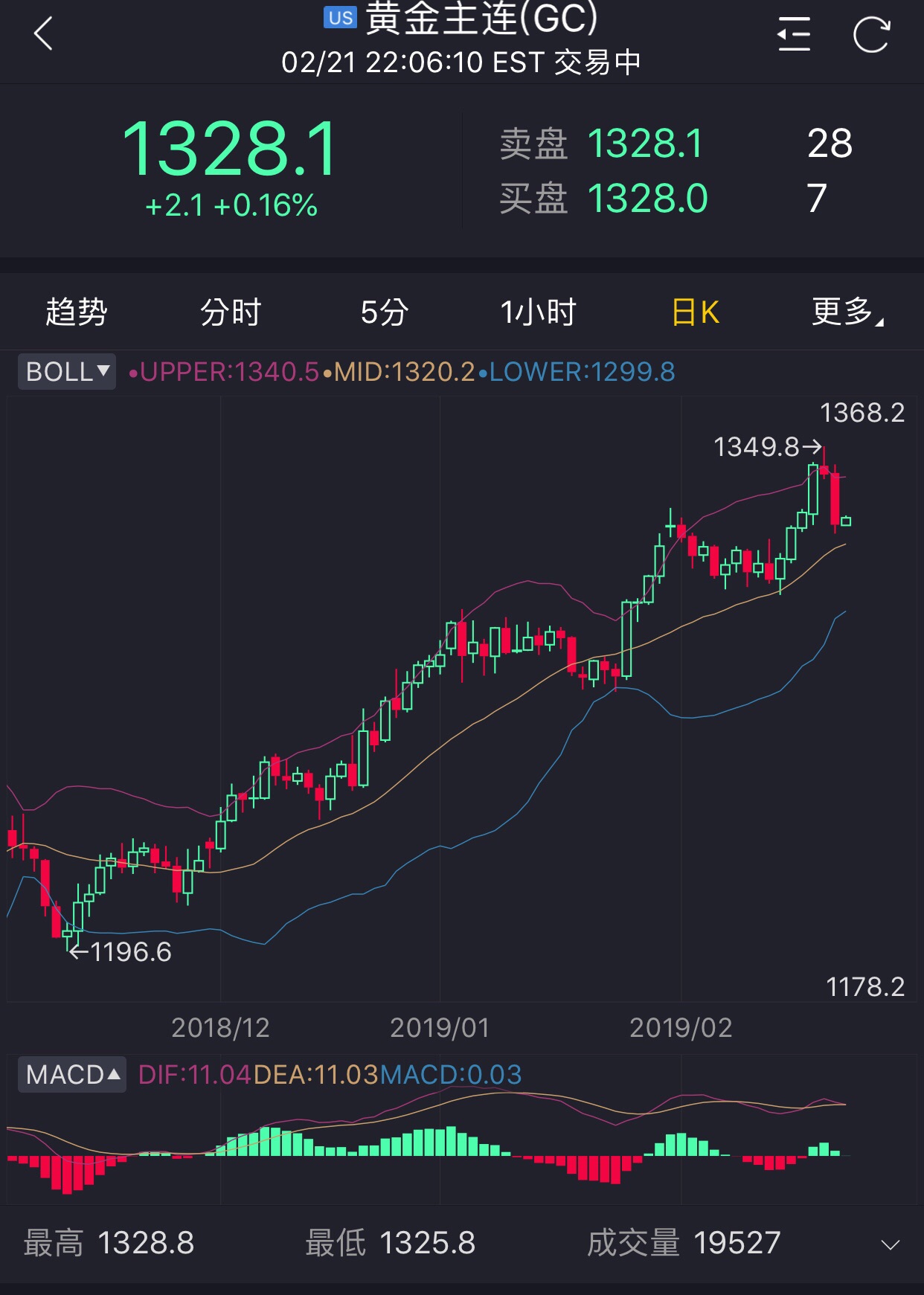Screen dimensions: 924x1295
Task: Refresh quote with circular arrow icon
Action: coord(871,34)
